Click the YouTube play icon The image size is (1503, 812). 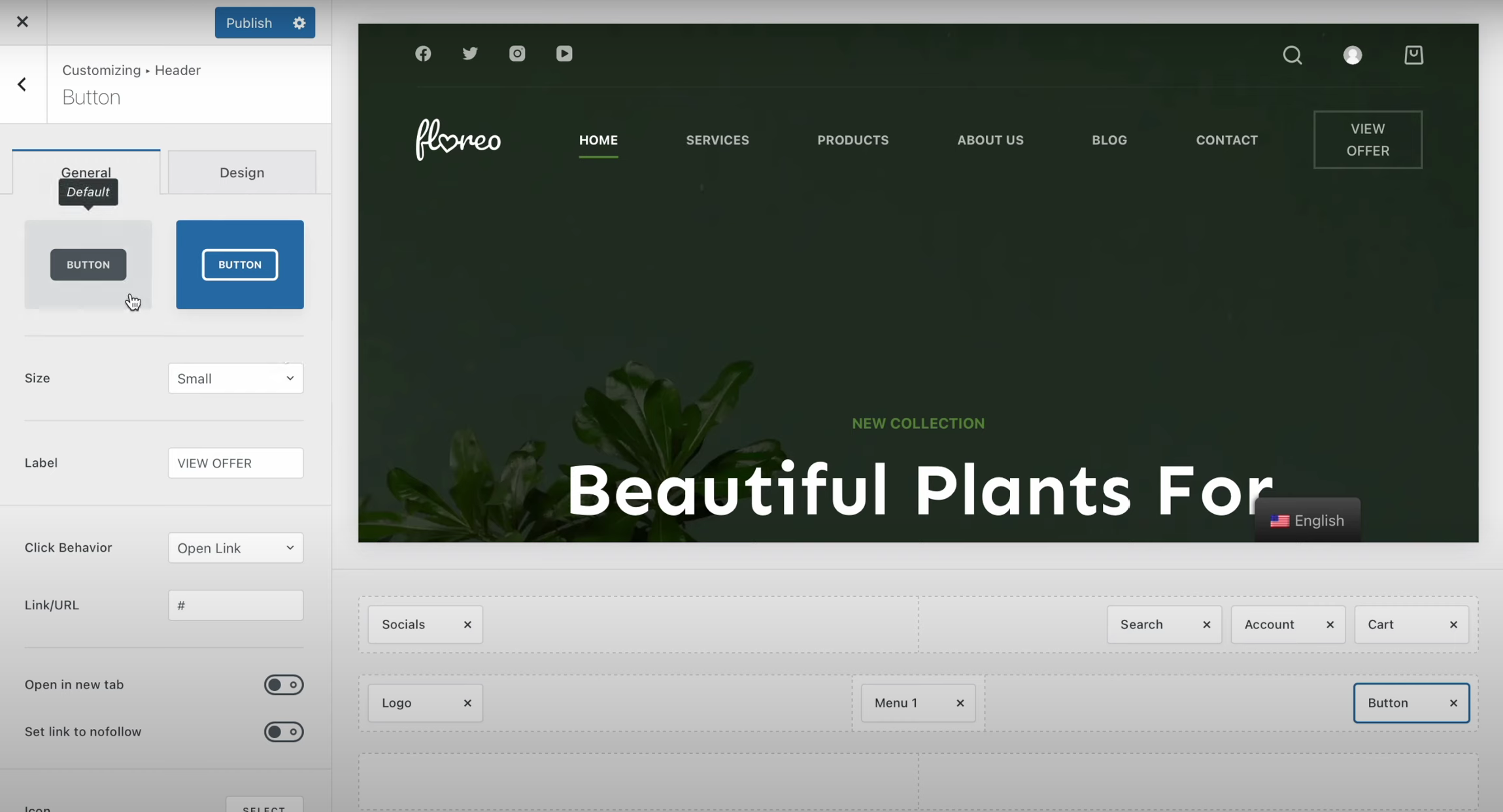tap(564, 54)
